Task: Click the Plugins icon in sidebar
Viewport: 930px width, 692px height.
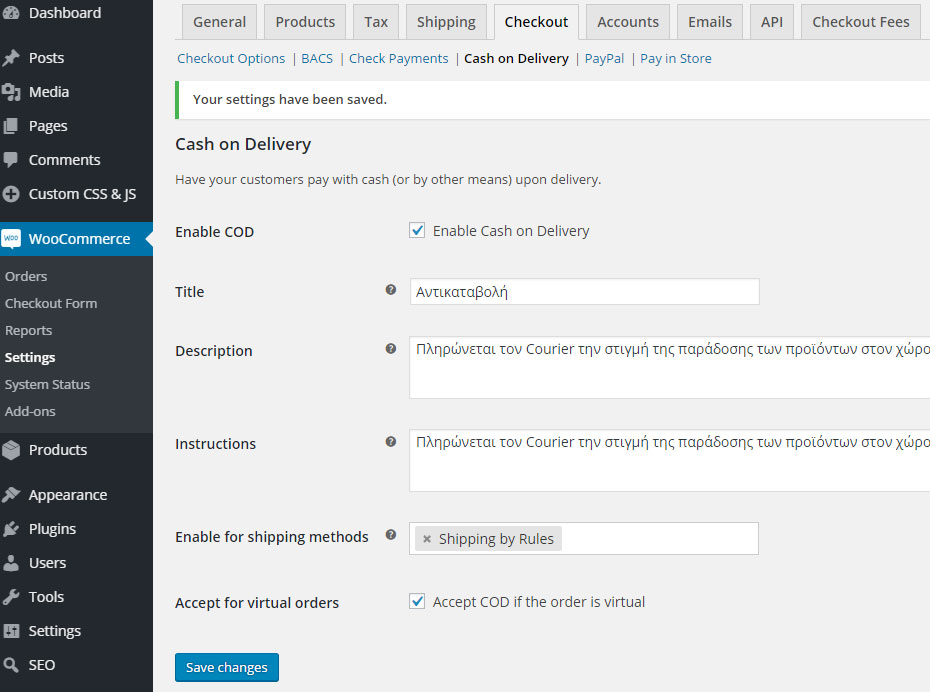Action: 12,529
